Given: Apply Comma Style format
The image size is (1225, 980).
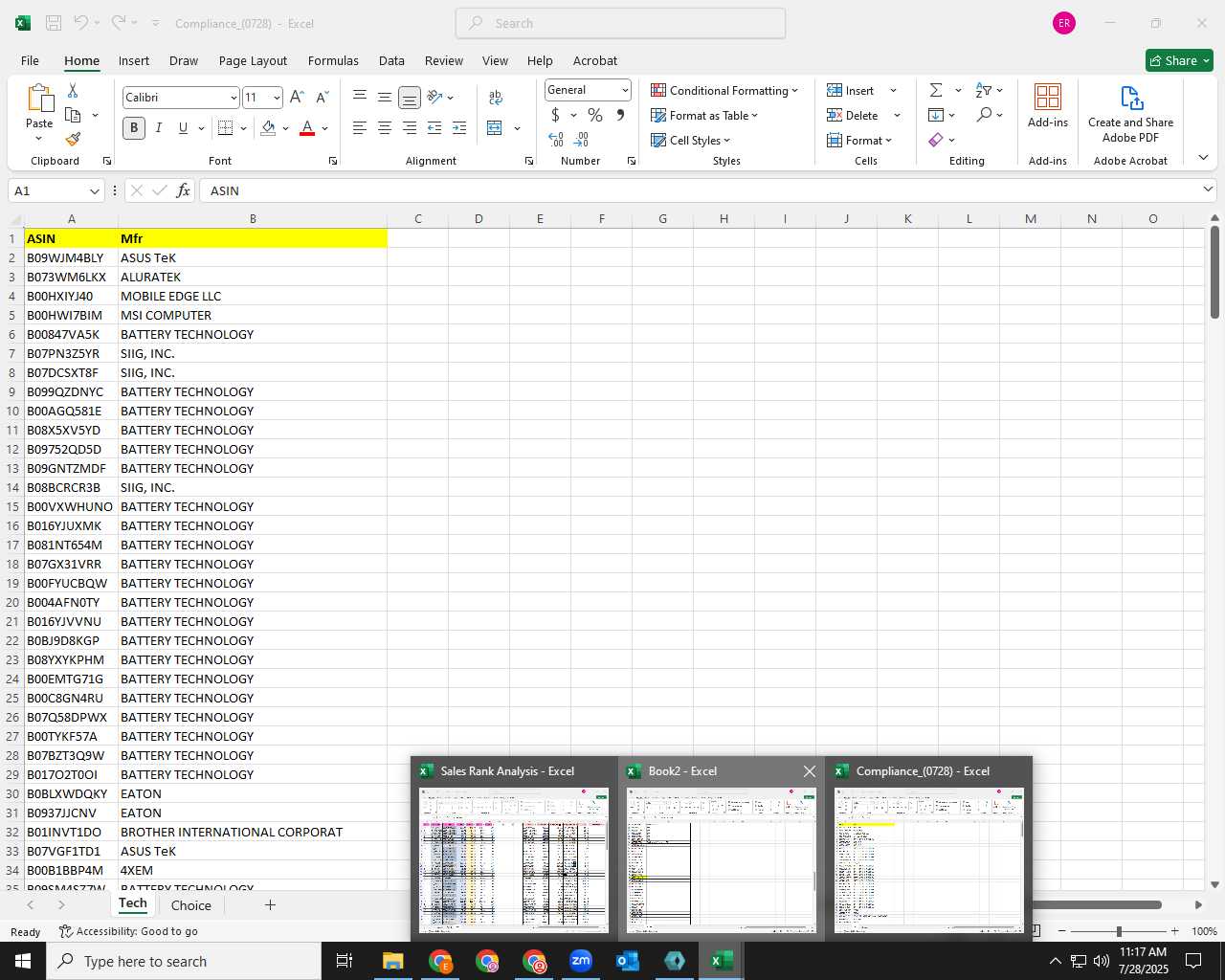Looking at the screenshot, I should click(620, 115).
